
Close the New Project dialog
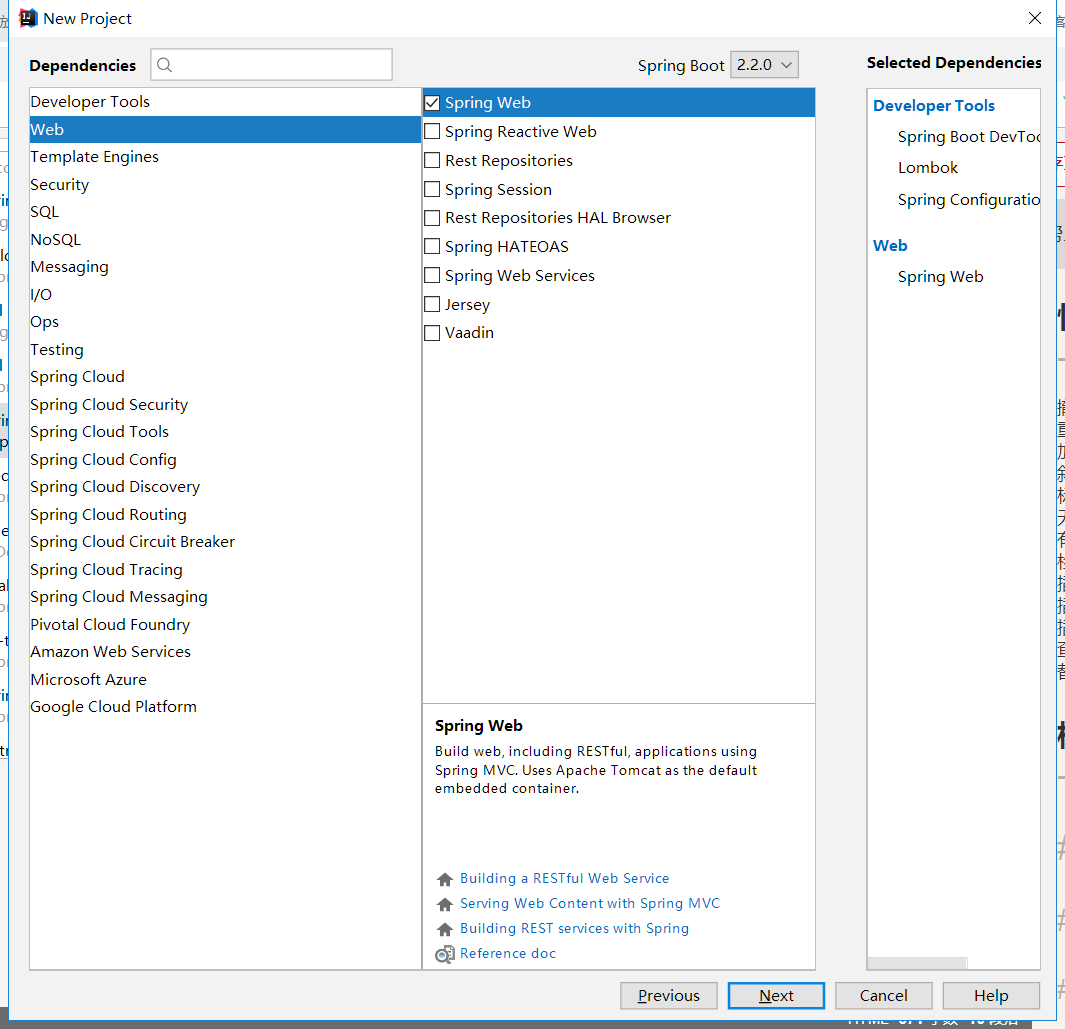(1034, 18)
